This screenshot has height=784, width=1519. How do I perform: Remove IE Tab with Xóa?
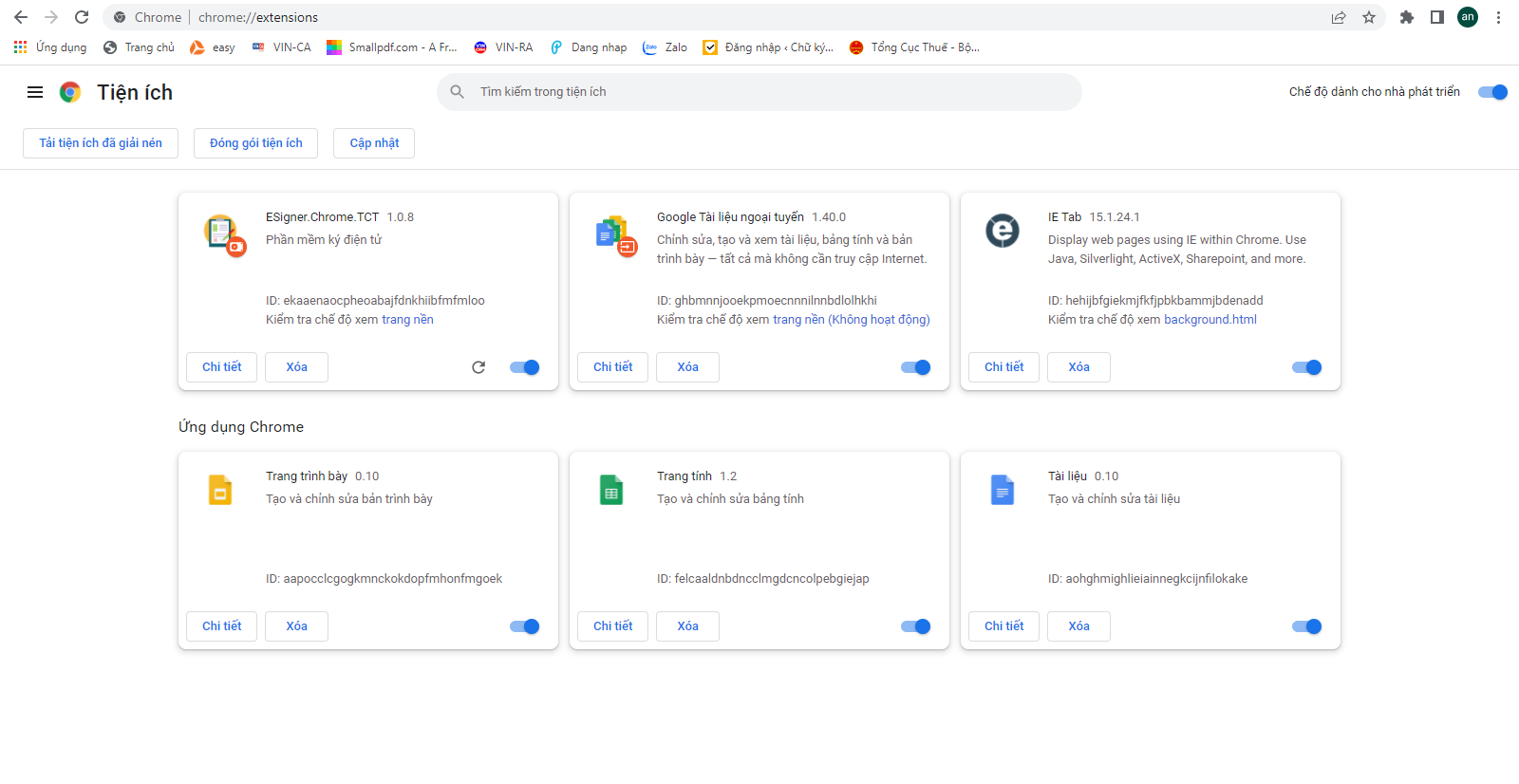(x=1078, y=367)
